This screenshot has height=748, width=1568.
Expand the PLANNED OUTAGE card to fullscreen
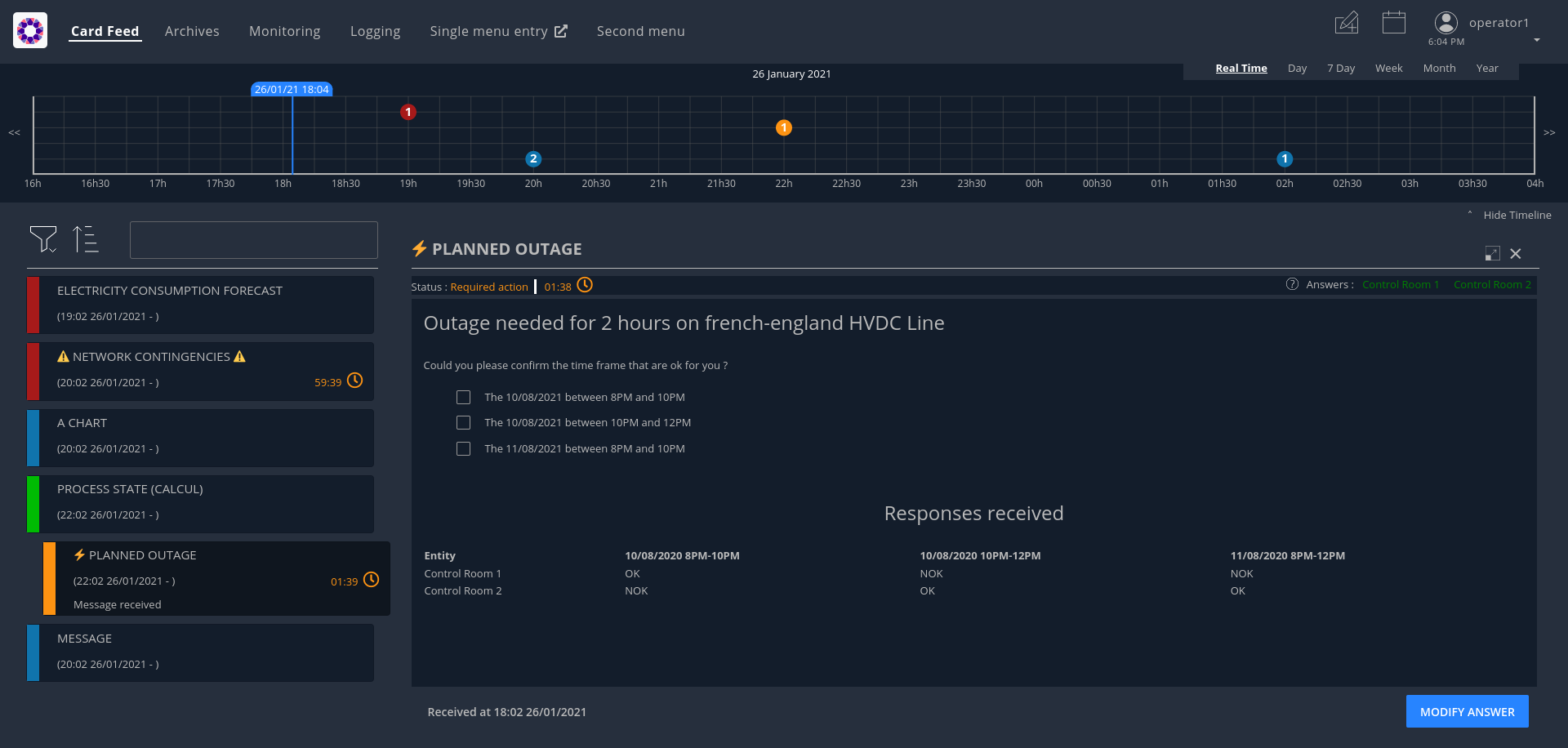1493,253
